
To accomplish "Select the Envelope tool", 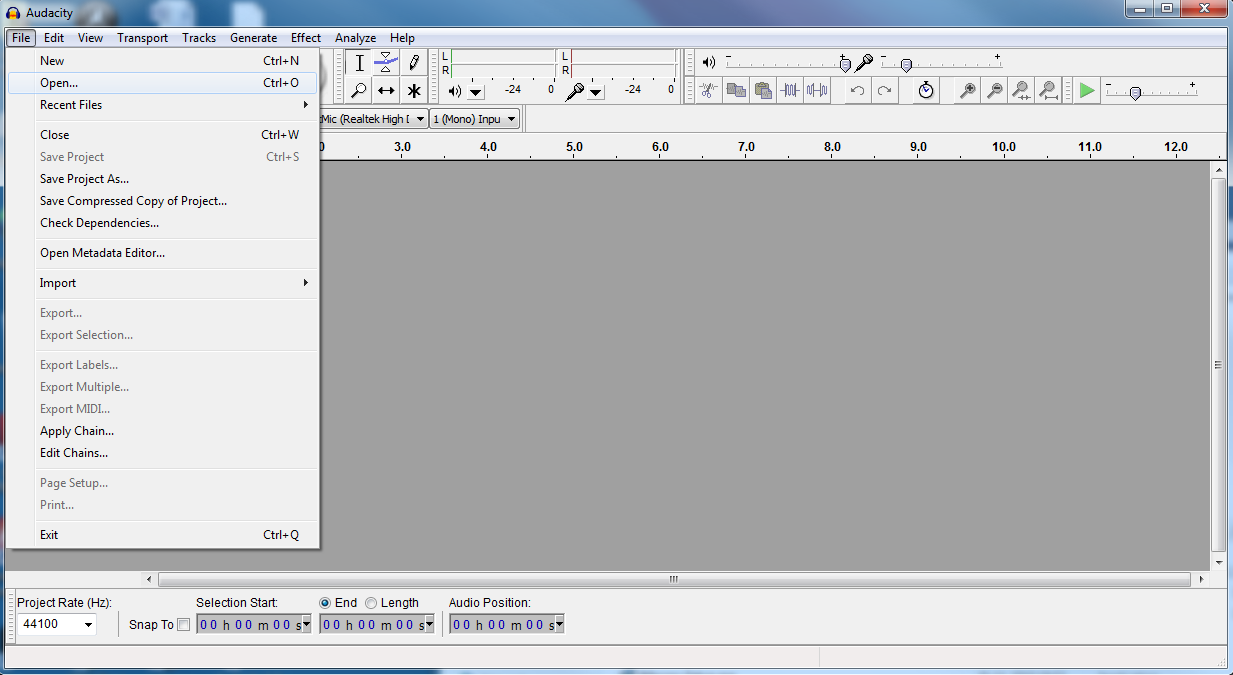I will [386, 62].
